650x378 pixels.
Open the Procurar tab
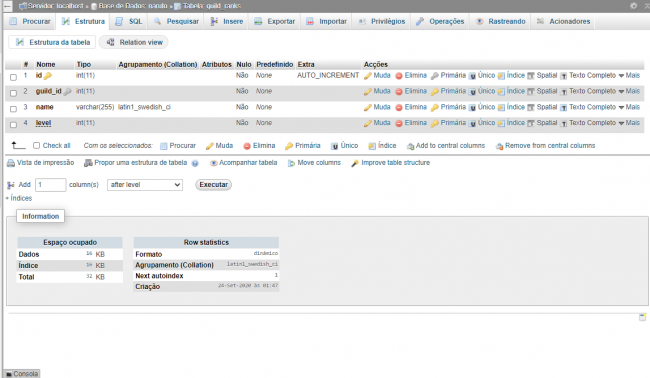(x=30, y=22)
